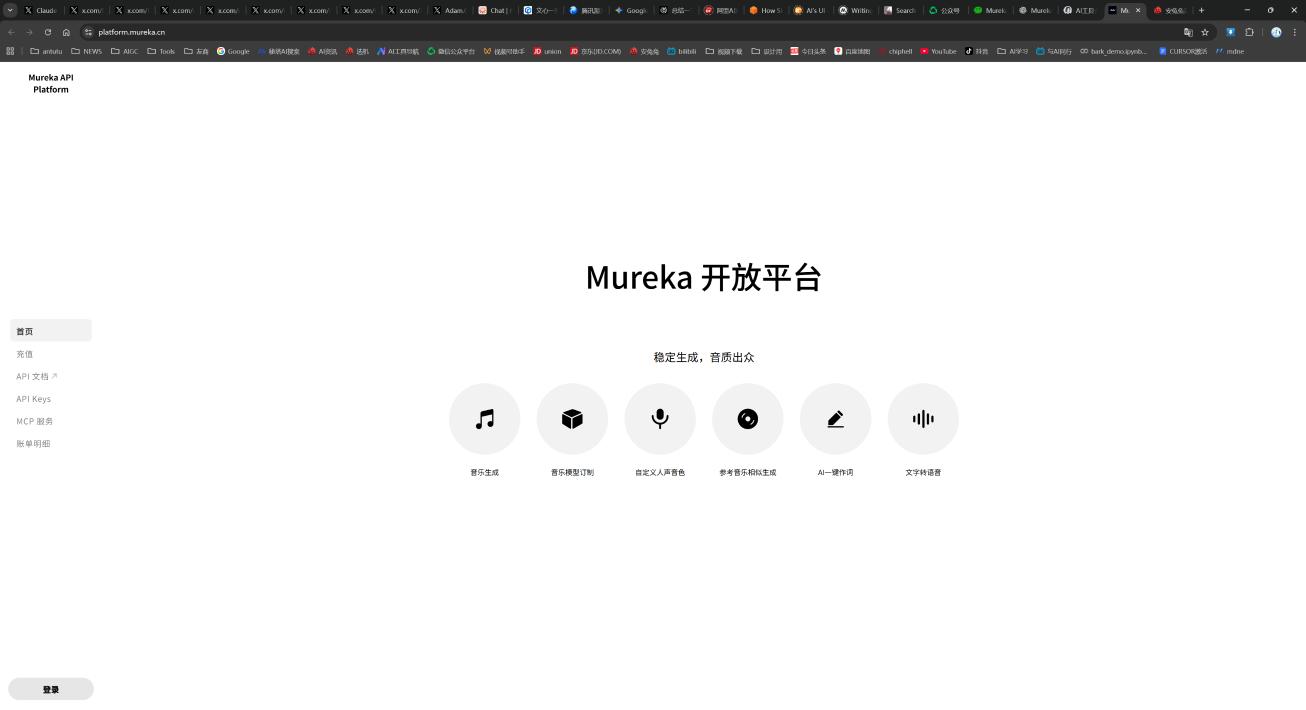The height and width of the screenshot is (710, 1306).
Task: Open a new browser tab
Action: pos(1201,10)
